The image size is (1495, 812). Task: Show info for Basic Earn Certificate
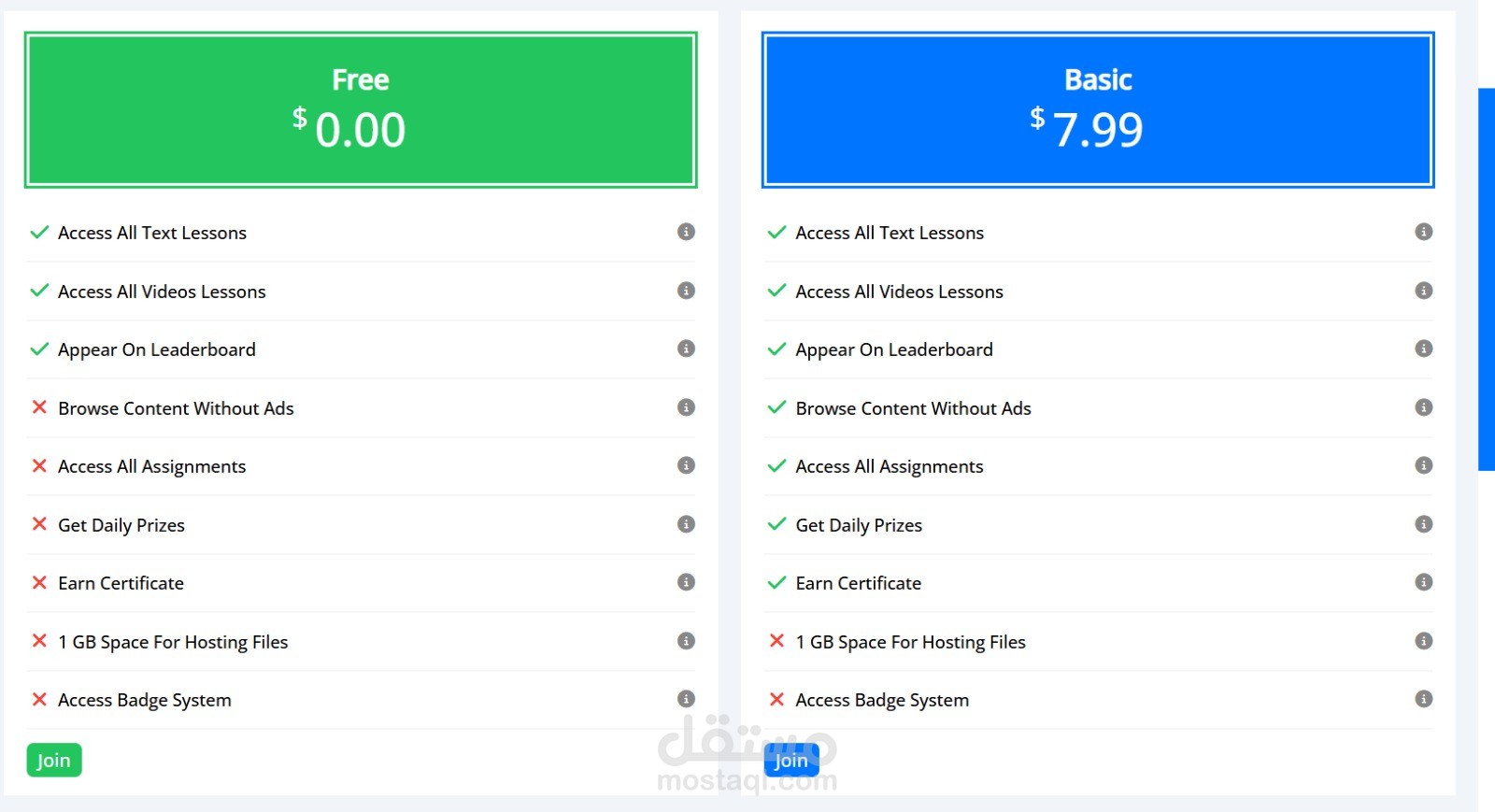[x=1423, y=582]
